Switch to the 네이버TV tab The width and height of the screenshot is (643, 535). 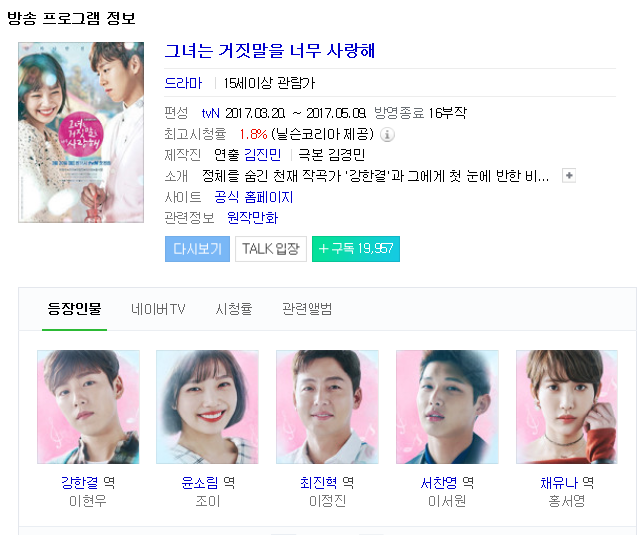click(x=158, y=309)
